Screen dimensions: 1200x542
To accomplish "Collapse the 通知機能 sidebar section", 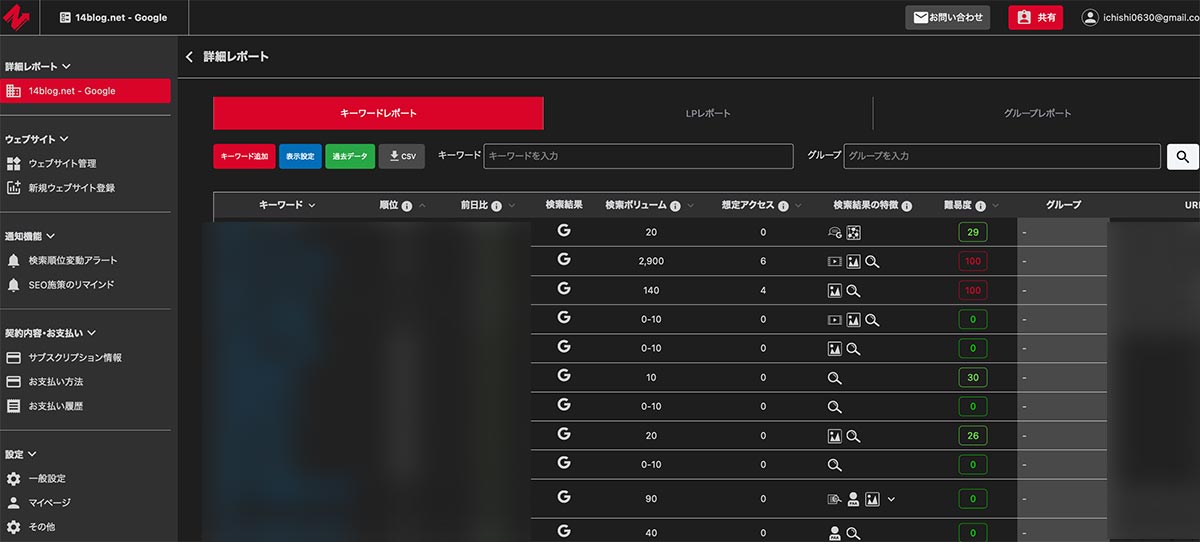I will 51,237.
